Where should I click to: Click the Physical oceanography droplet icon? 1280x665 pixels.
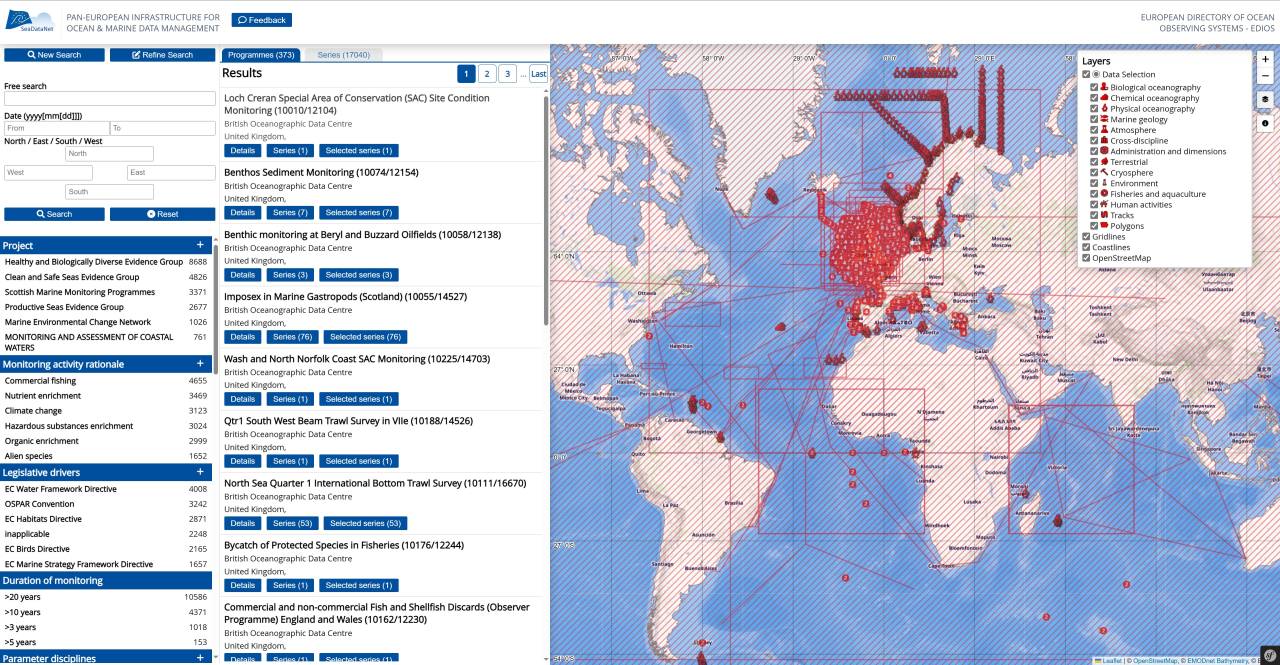1106,109
